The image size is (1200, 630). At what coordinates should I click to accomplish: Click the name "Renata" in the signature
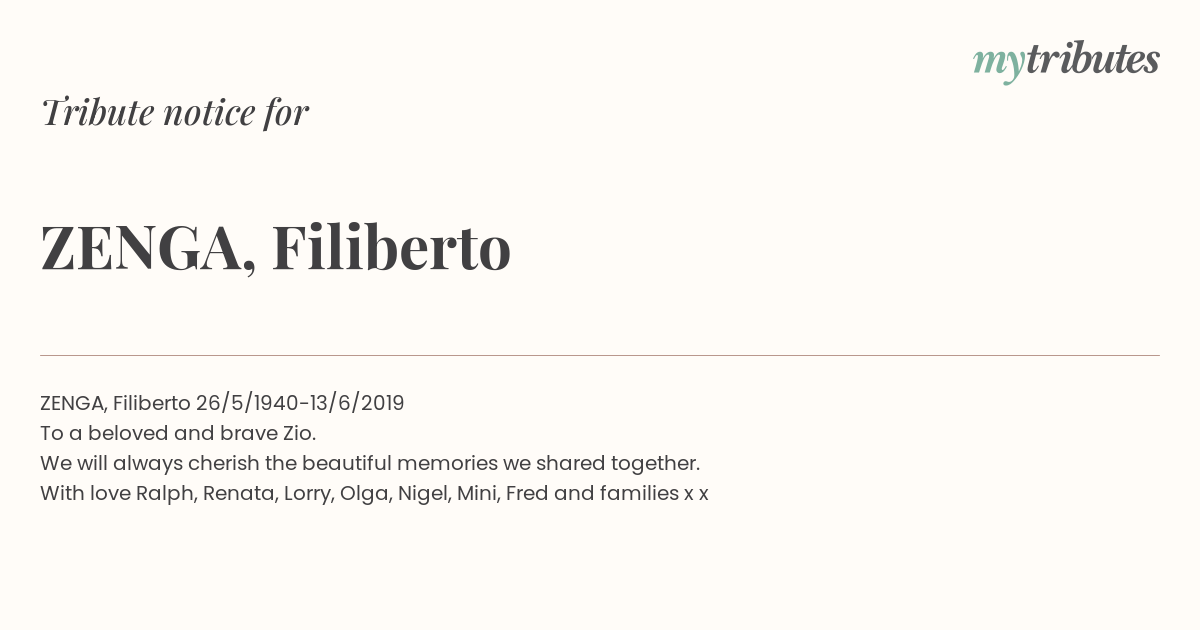coord(240,494)
